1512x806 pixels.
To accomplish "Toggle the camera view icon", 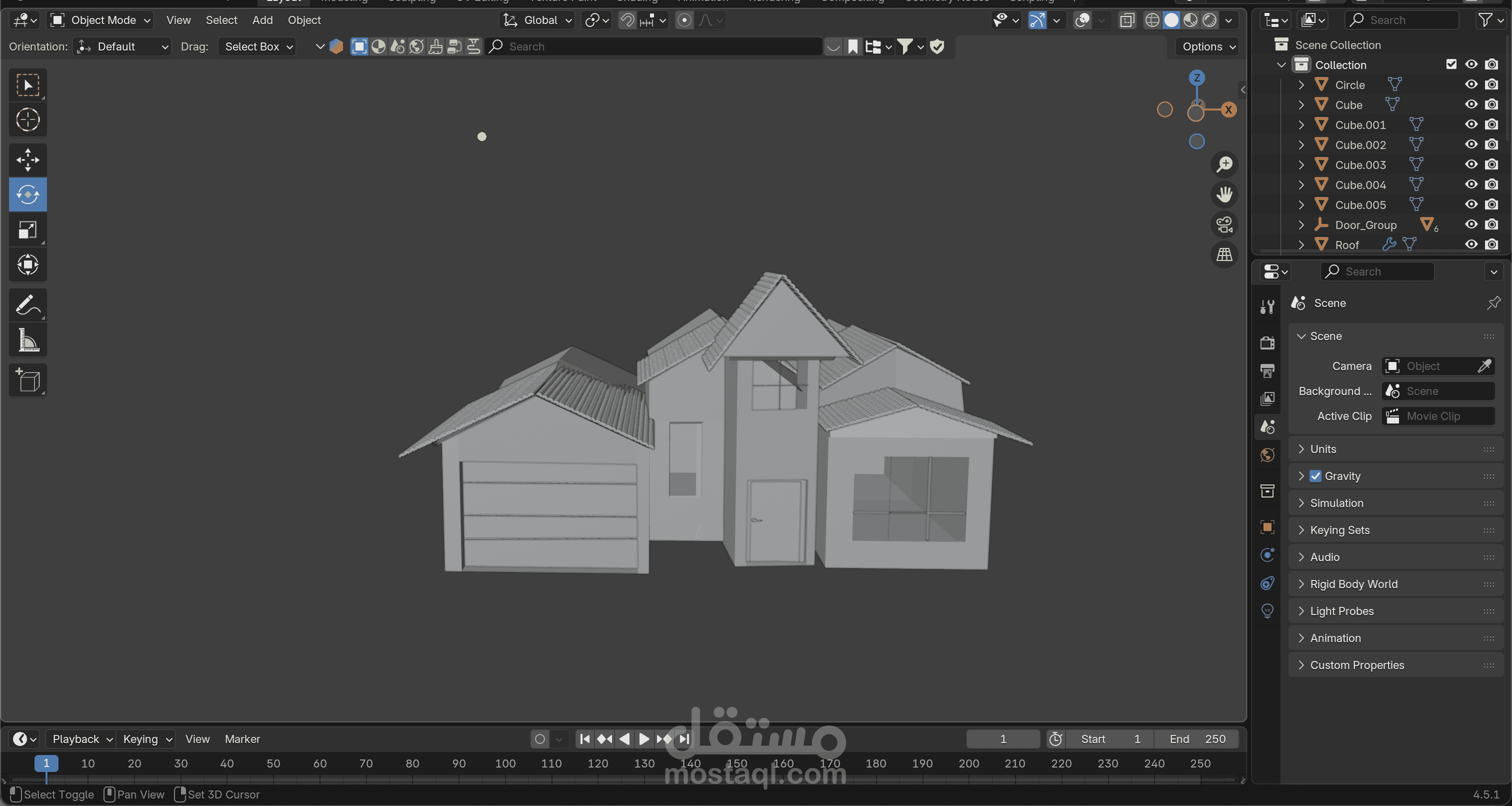I will coord(1224,224).
